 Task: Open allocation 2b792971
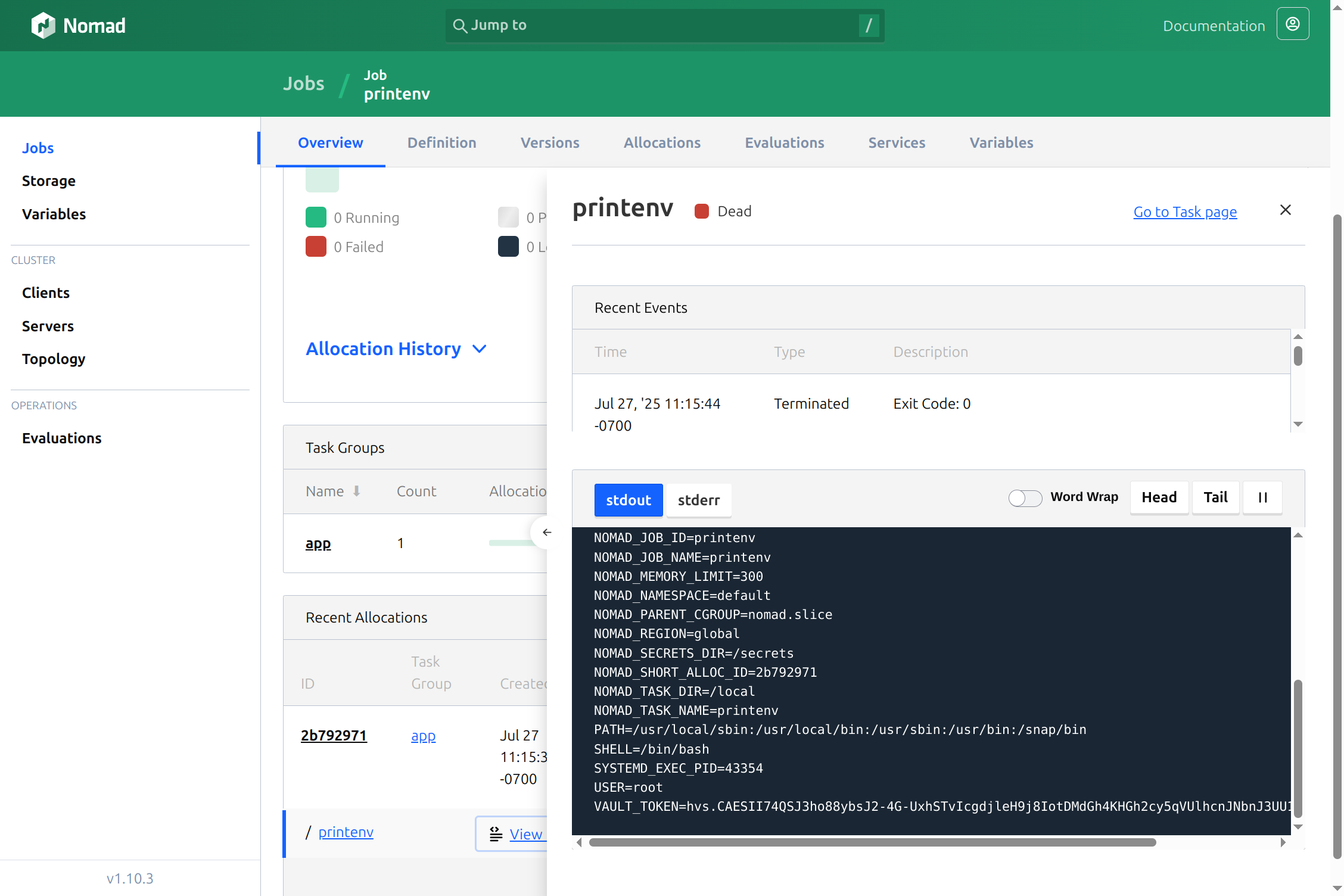[x=334, y=736]
